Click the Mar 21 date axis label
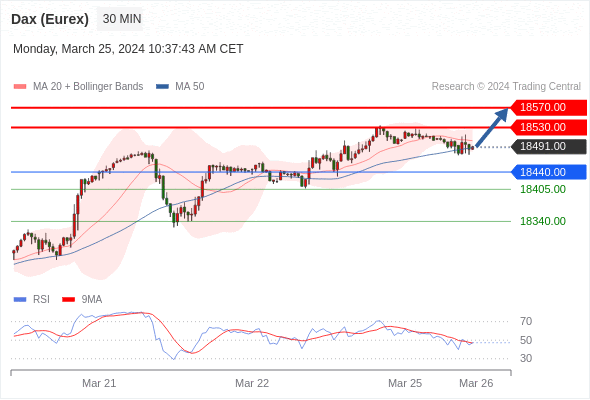 pyautogui.click(x=99, y=383)
